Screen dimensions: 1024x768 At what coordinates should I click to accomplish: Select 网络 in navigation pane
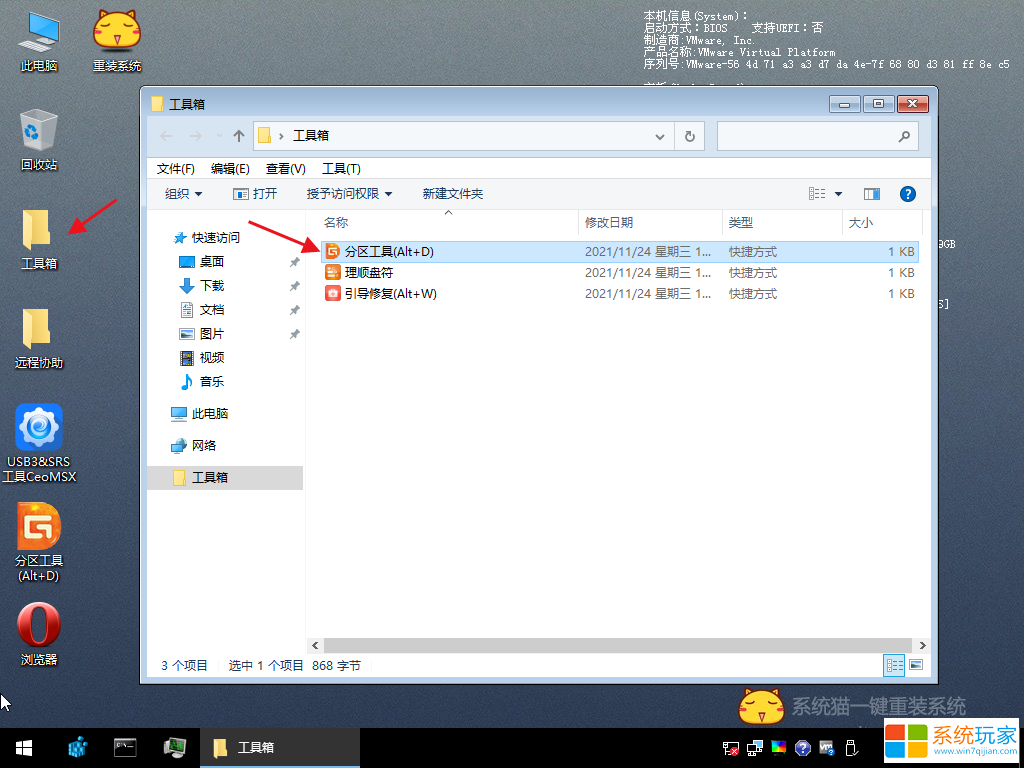point(193,445)
